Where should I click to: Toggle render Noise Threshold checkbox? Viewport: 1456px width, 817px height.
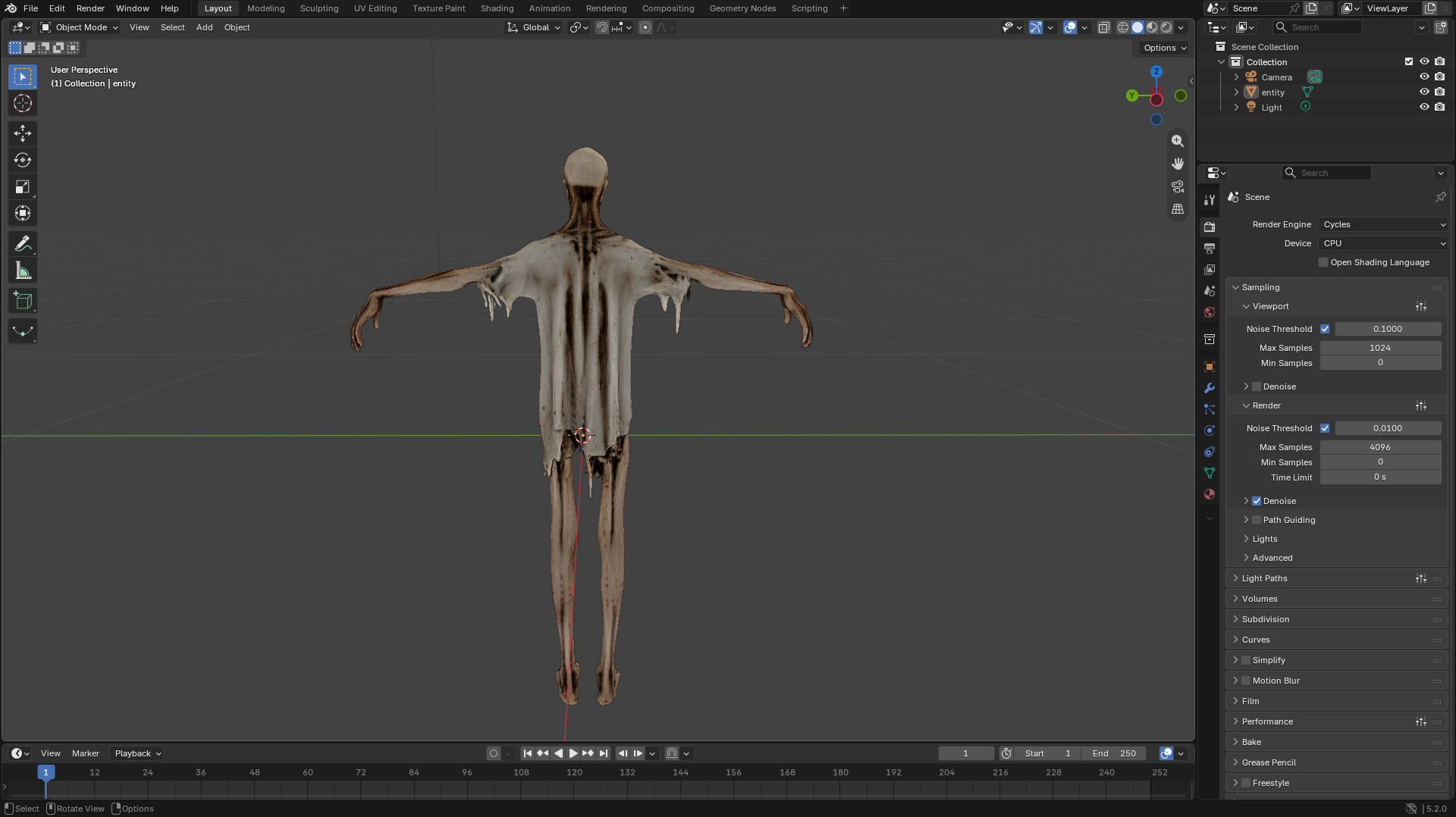(1325, 428)
